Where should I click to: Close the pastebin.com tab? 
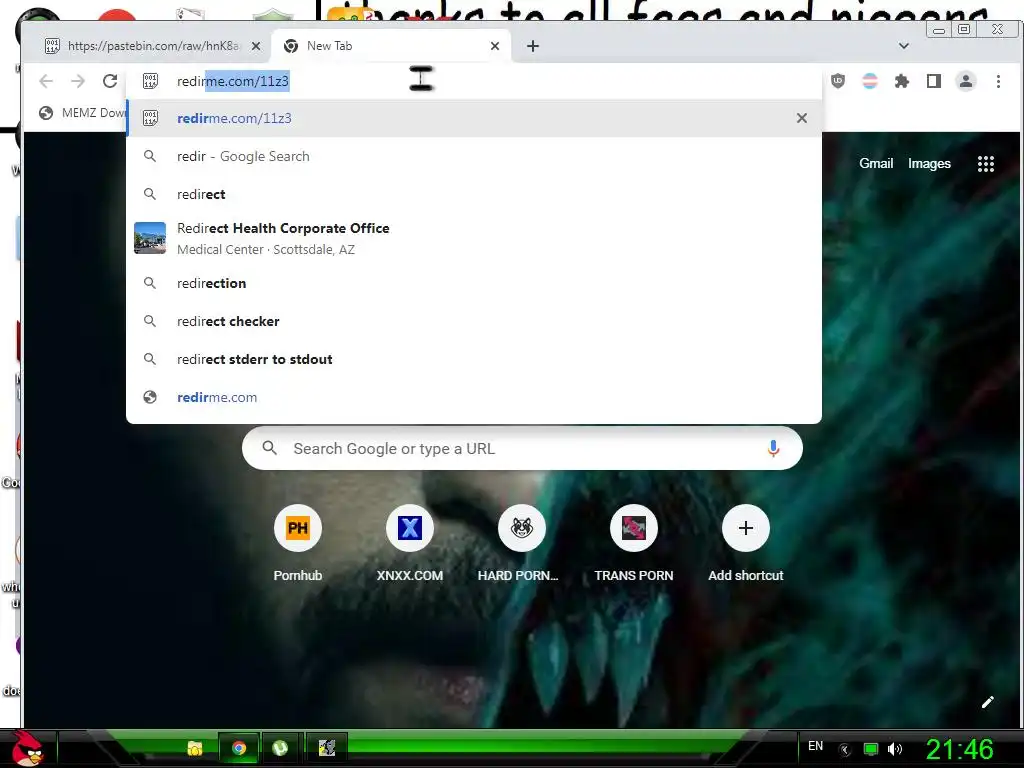pos(256,46)
